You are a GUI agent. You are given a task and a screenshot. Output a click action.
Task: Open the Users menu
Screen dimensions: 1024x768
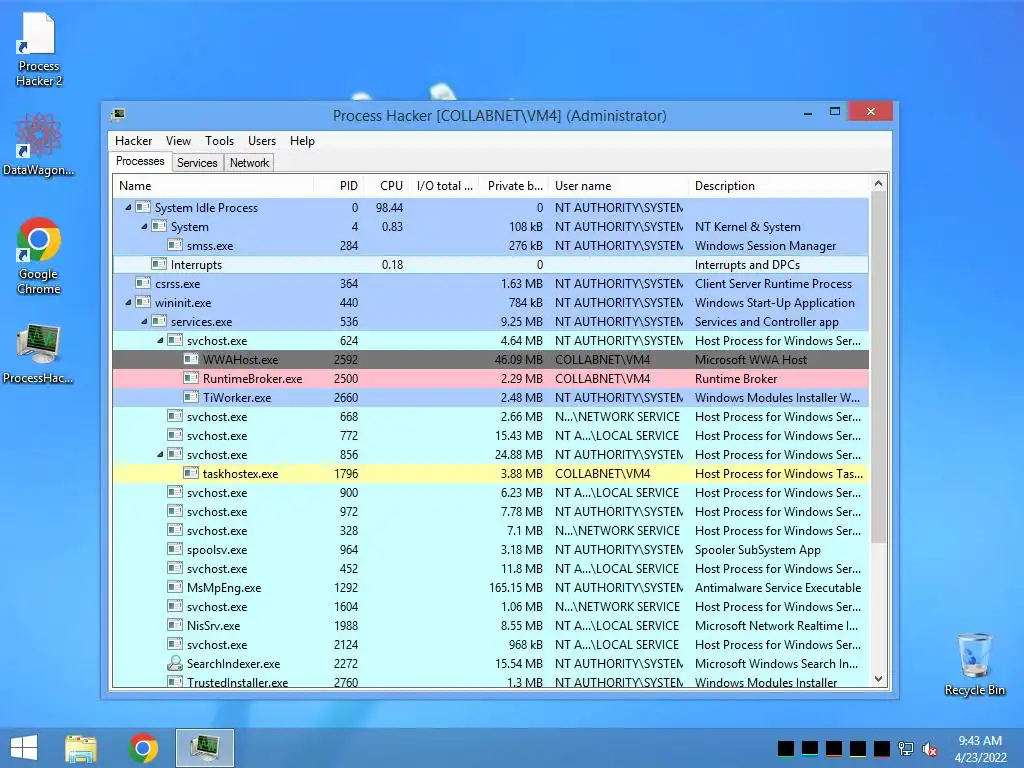pyautogui.click(x=262, y=141)
